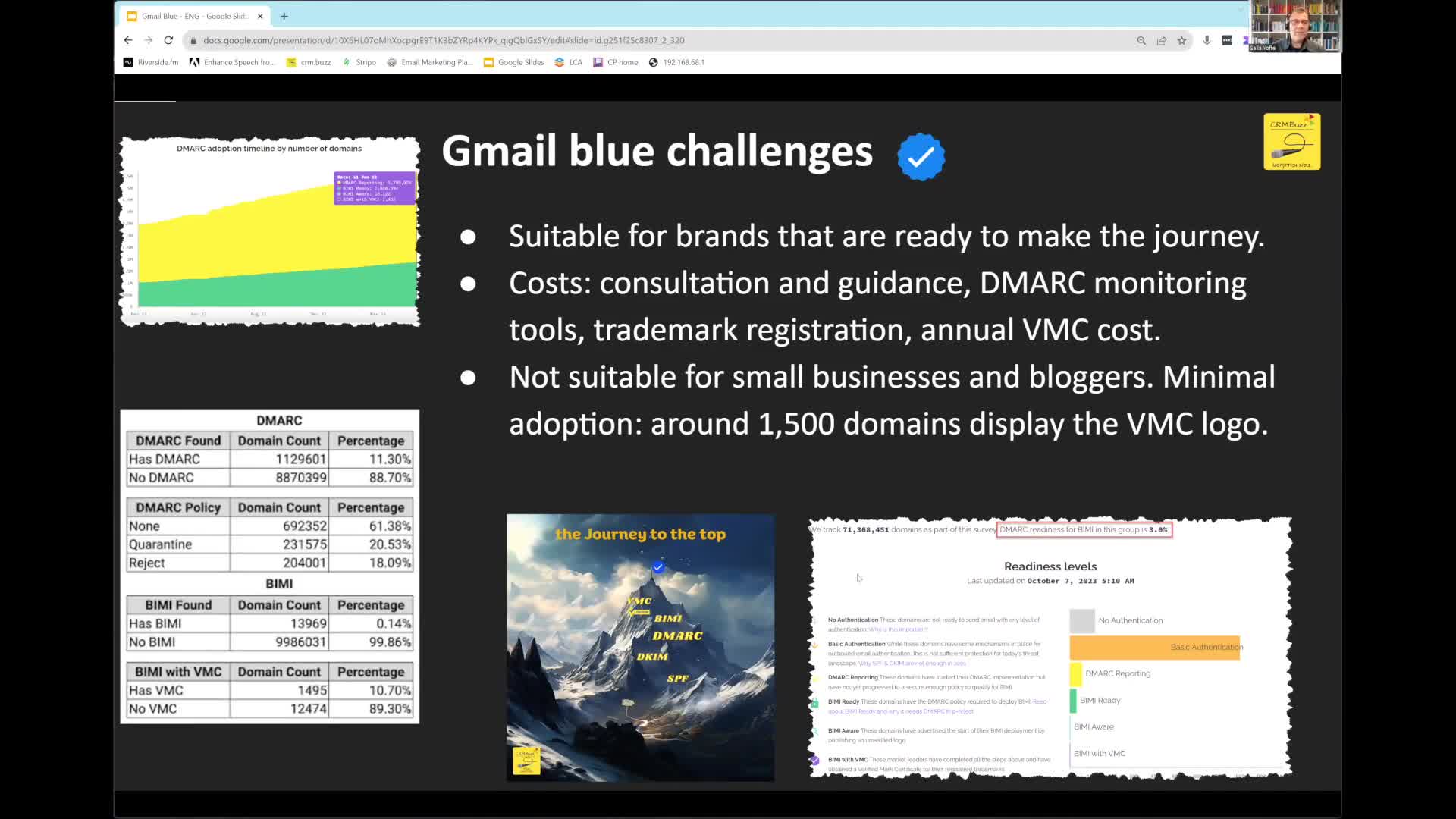The height and width of the screenshot is (819, 1456).
Task: Click the Readiness levels screenshot image
Action: [1050, 648]
